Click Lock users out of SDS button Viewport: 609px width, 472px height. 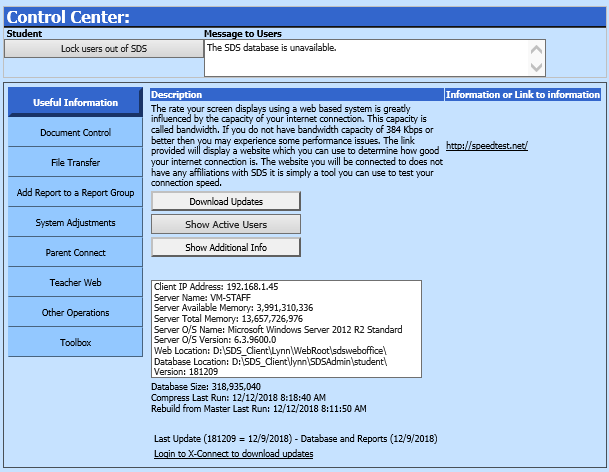(x=103, y=49)
